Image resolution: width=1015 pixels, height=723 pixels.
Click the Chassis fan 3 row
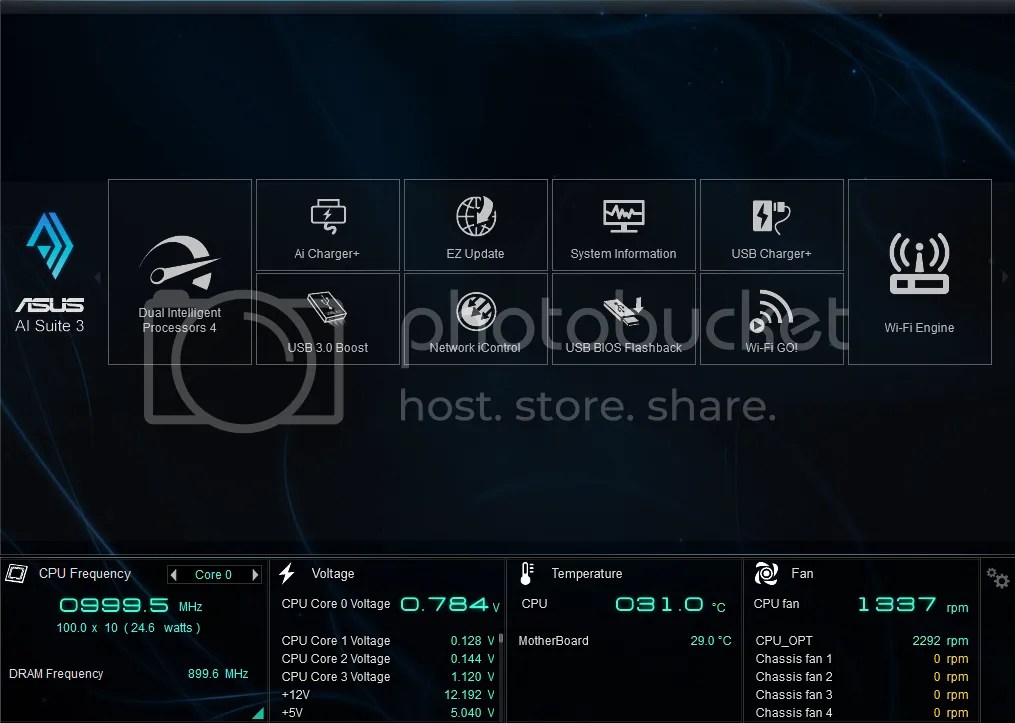click(862, 695)
